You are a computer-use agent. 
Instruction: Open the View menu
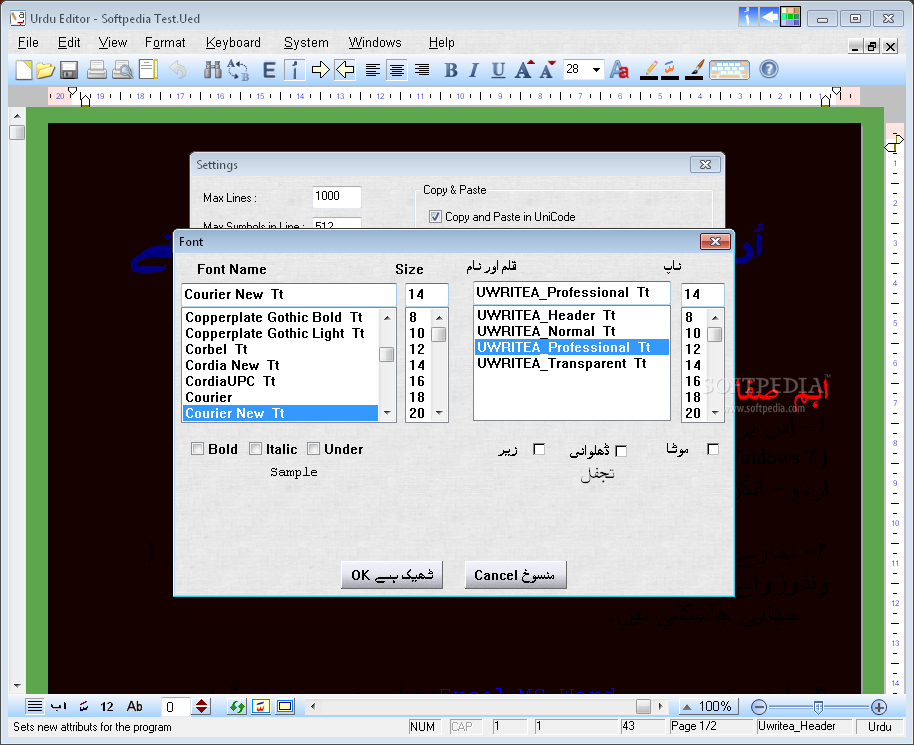(113, 43)
